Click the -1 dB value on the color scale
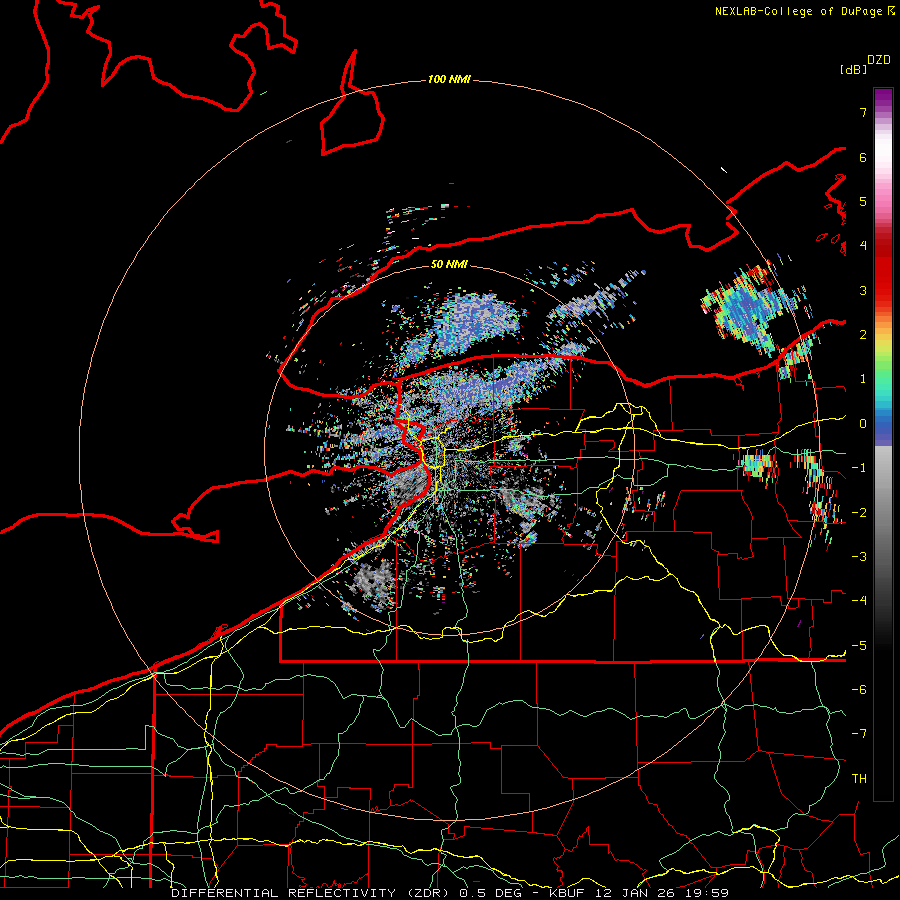 coord(859,468)
